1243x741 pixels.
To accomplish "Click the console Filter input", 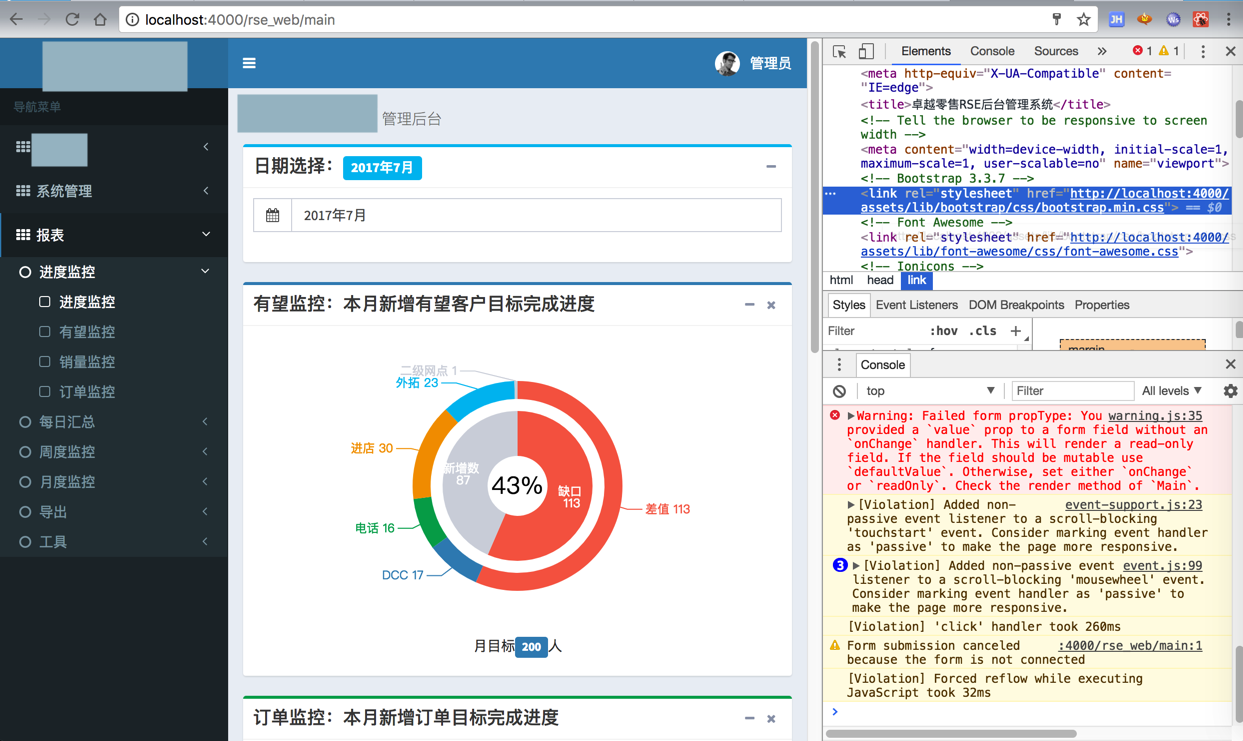I will [x=1072, y=391].
